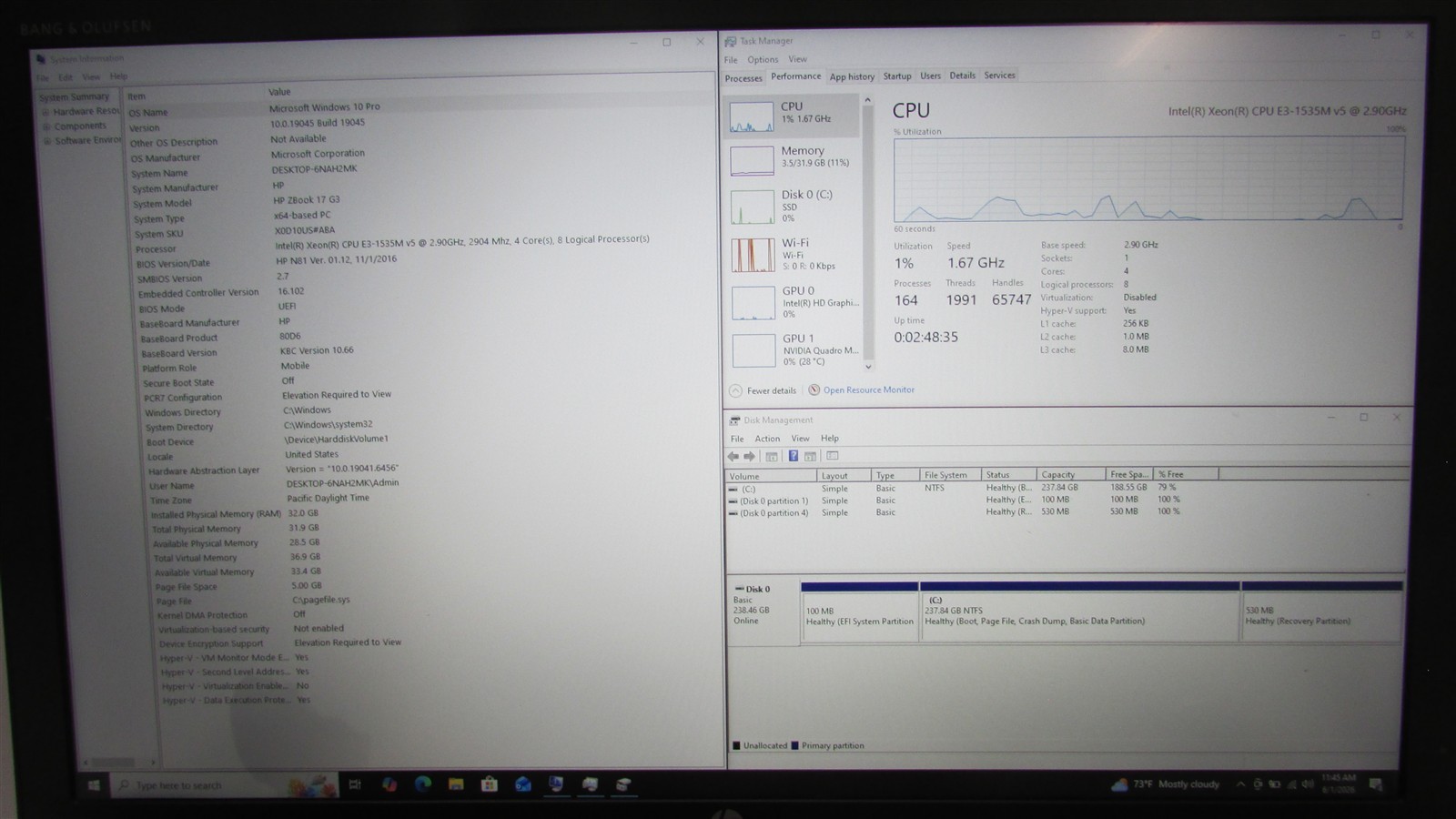The width and height of the screenshot is (1456, 819).
Task: Open System Information Help menu
Action: pyautogui.click(x=119, y=76)
